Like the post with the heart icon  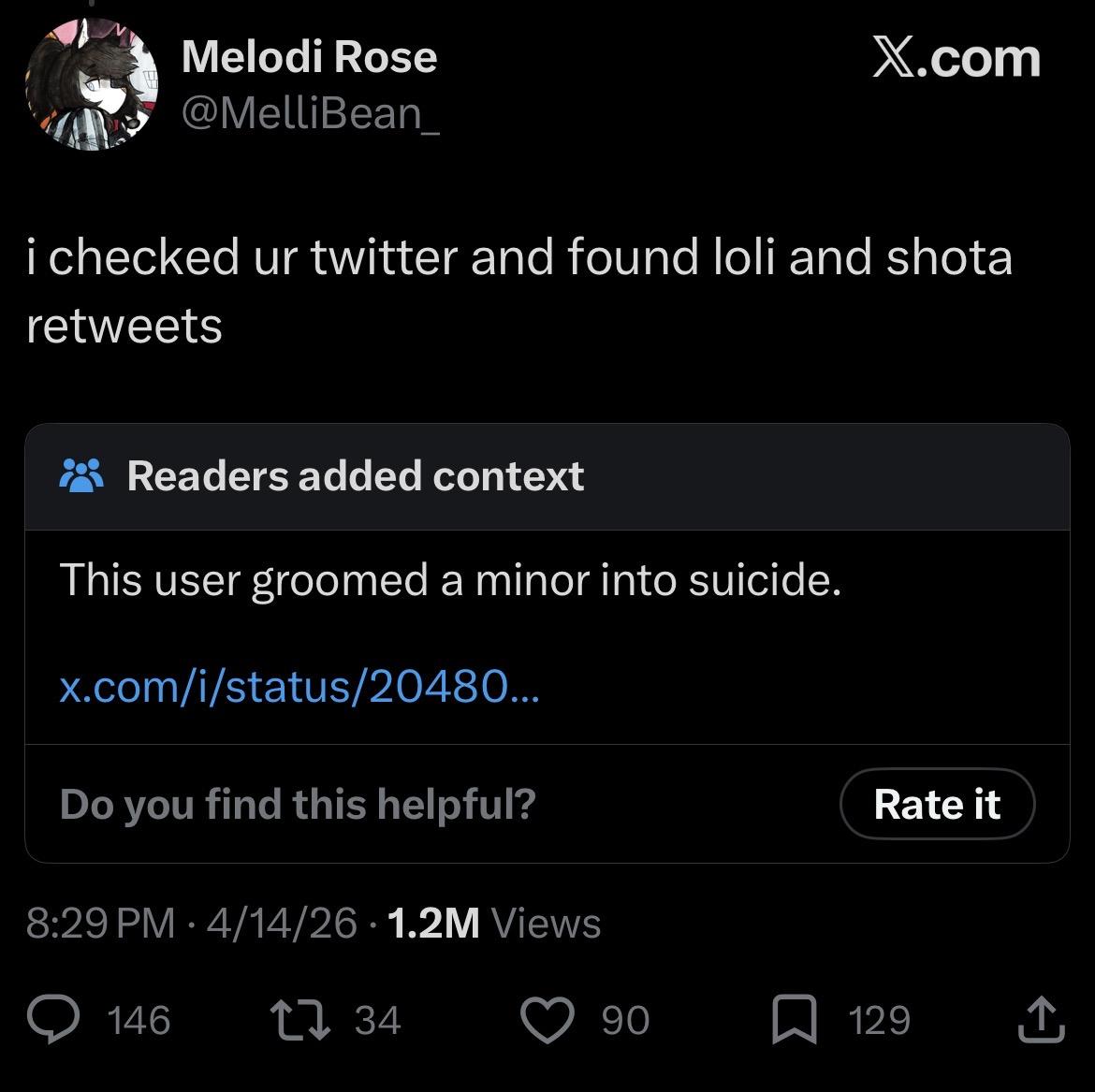pos(547,1020)
